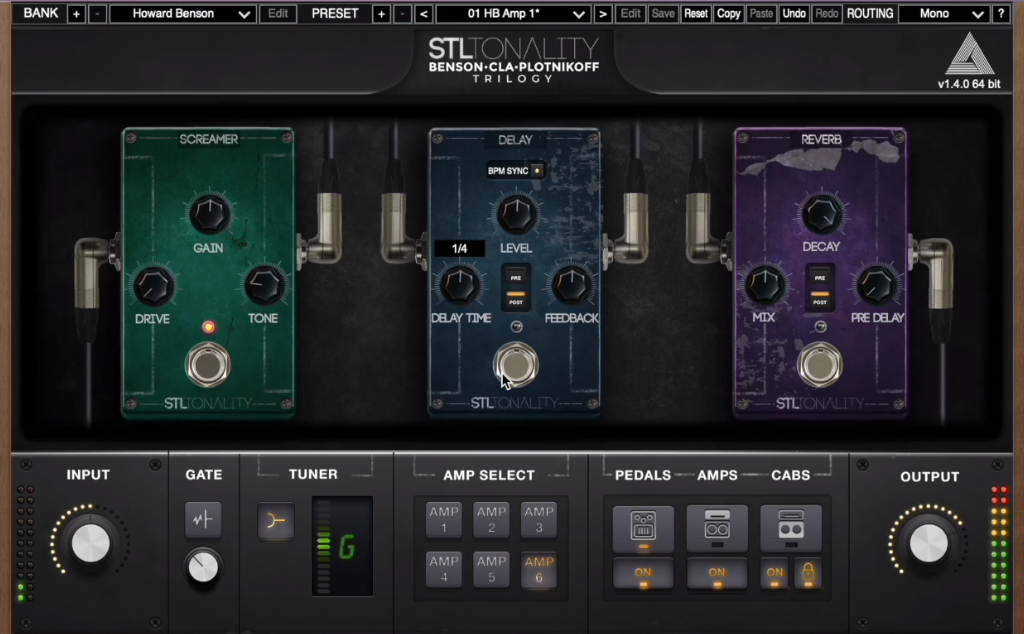Click the noise gate waveform icon
Viewport: 1024px width, 634px height.
pyautogui.click(x=203, y=520)
